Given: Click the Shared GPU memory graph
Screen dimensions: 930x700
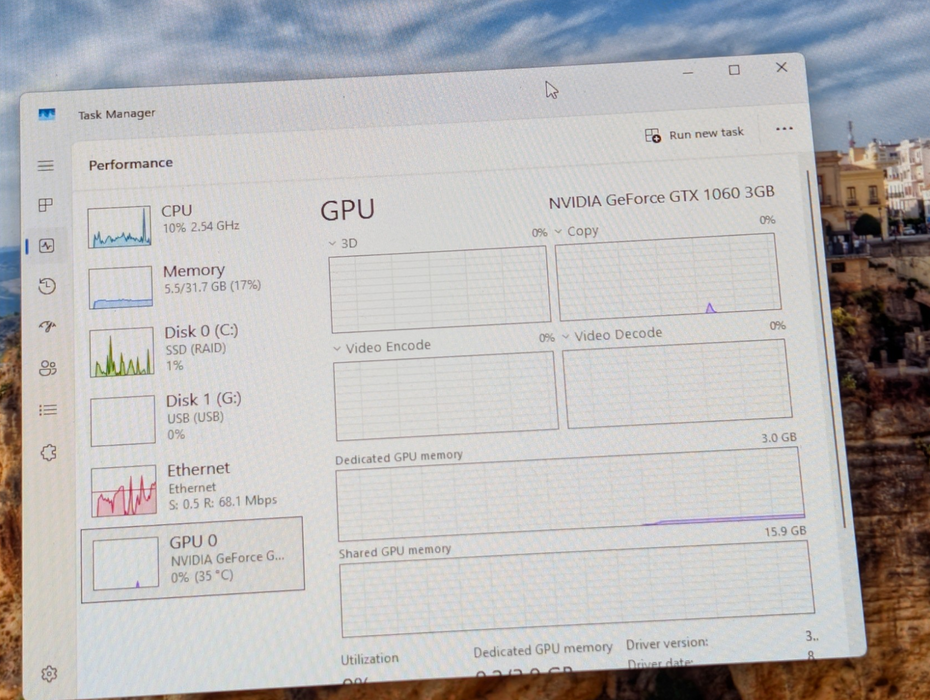Looking at the screenshot, I should click(x=577, y=588).
